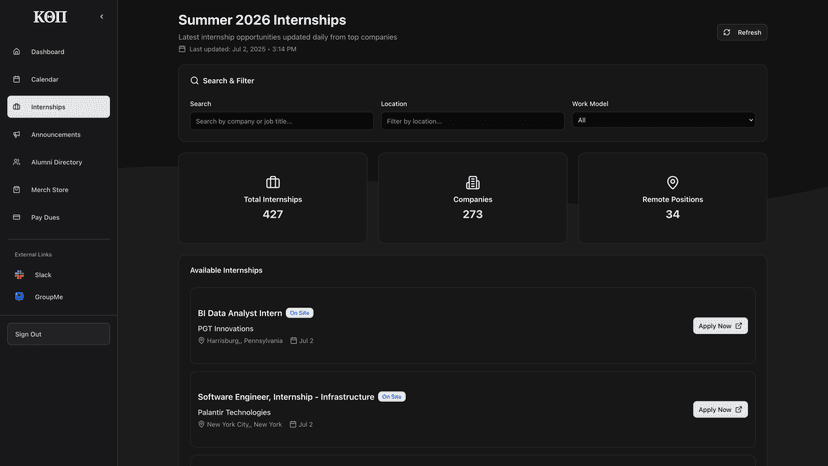Select the Internships menu item

click(x=59, y=107)
